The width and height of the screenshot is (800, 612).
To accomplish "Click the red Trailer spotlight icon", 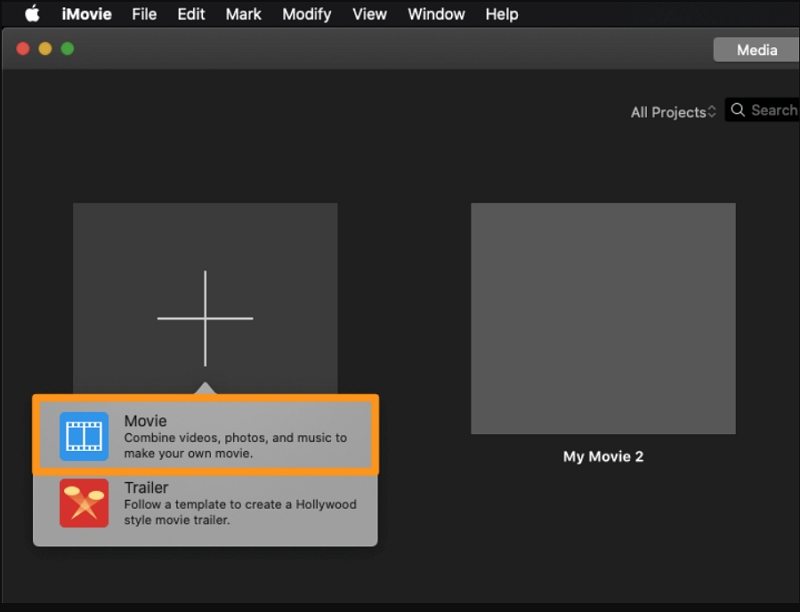I will click(x=84, y=503).
